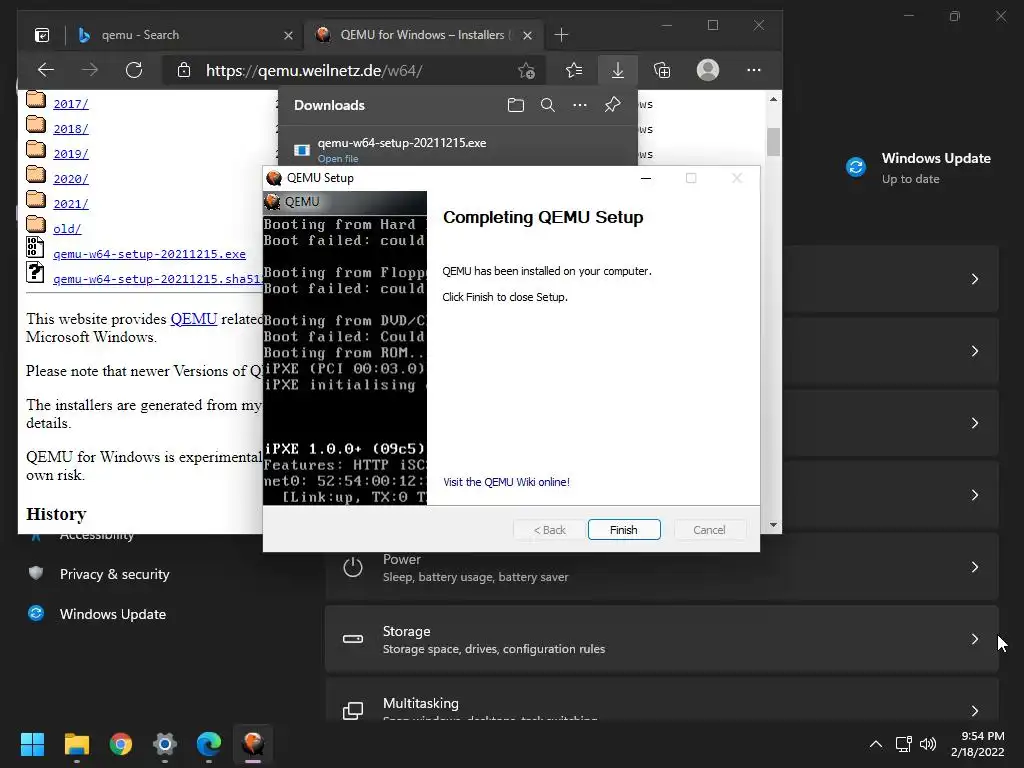Close the QEMU for Windows tab
The image size is (1024, 768).
pos(527,35)
